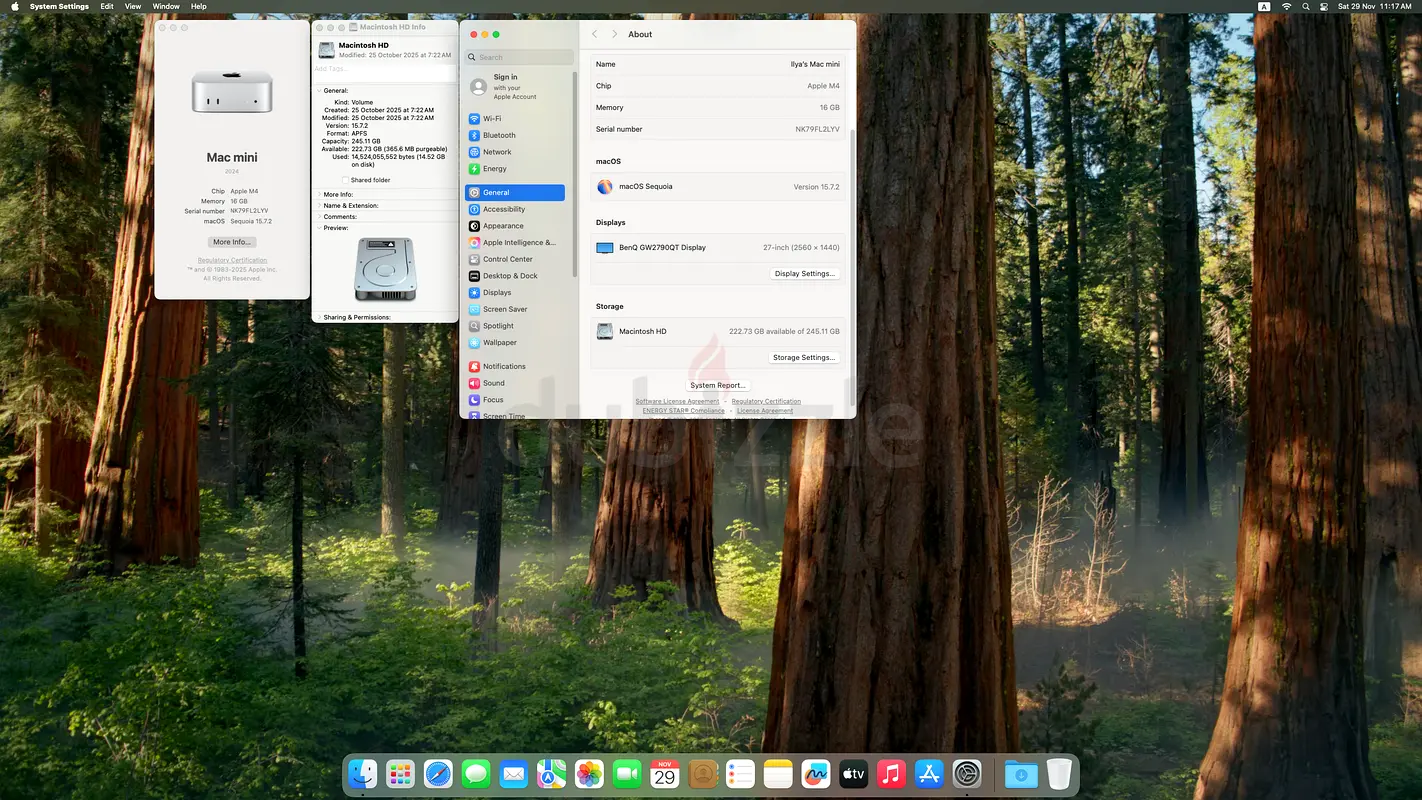Collapse the General section in Info window
The width and height of the screenshot is (1422, 800).
(x=319, y=90)
